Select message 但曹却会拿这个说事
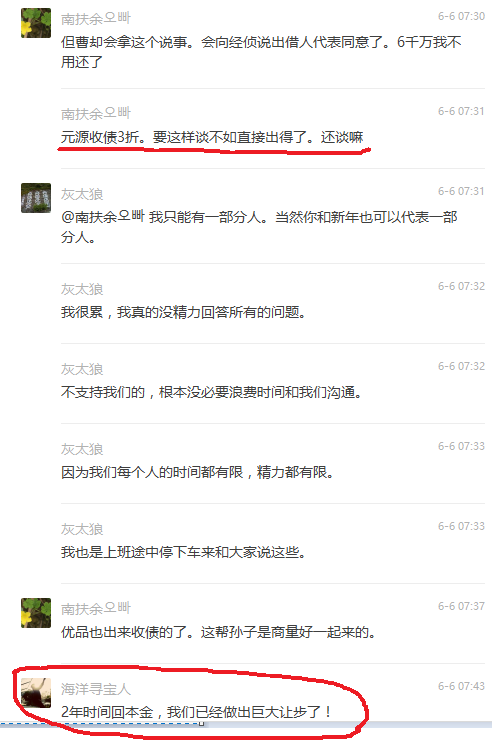Screen dimensions: 501x755 pos(261,52)
